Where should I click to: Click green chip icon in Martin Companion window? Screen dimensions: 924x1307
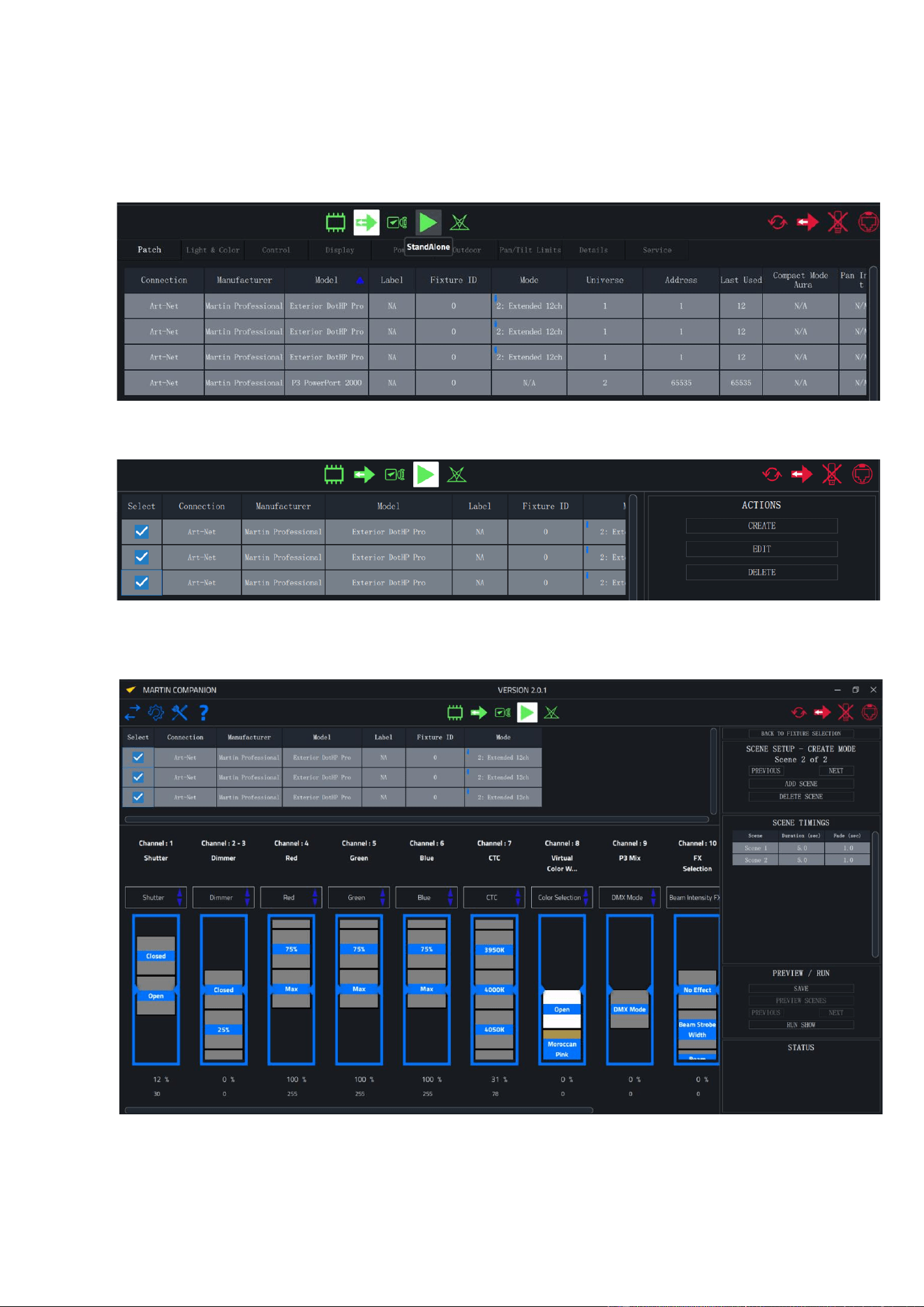(455, 713)
